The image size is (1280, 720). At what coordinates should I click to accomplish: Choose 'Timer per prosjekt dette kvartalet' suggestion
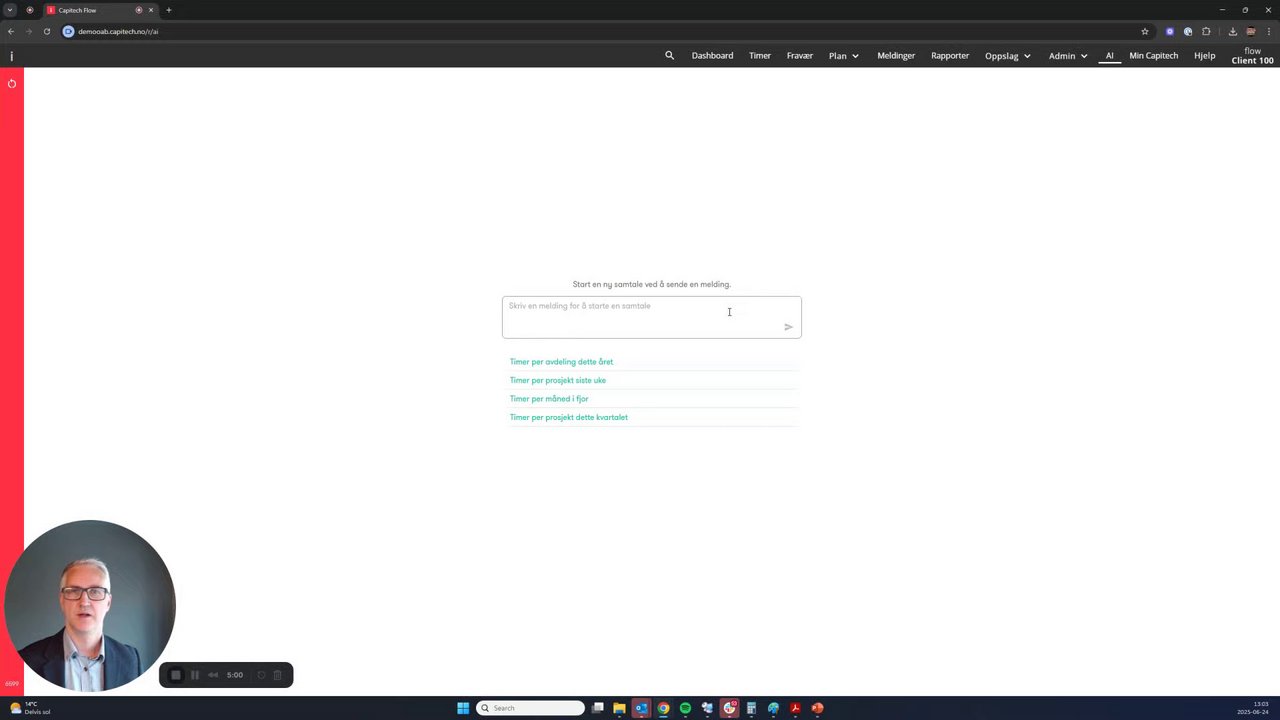tap(569, 417)
